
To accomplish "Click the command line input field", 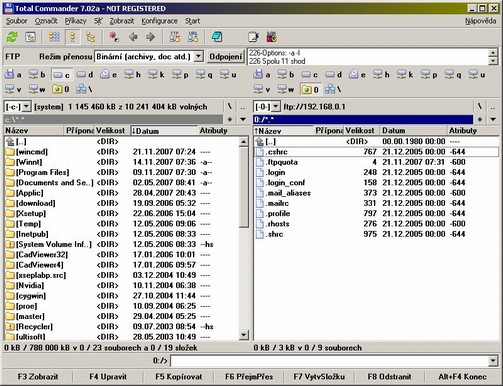I will click(329, 360).
